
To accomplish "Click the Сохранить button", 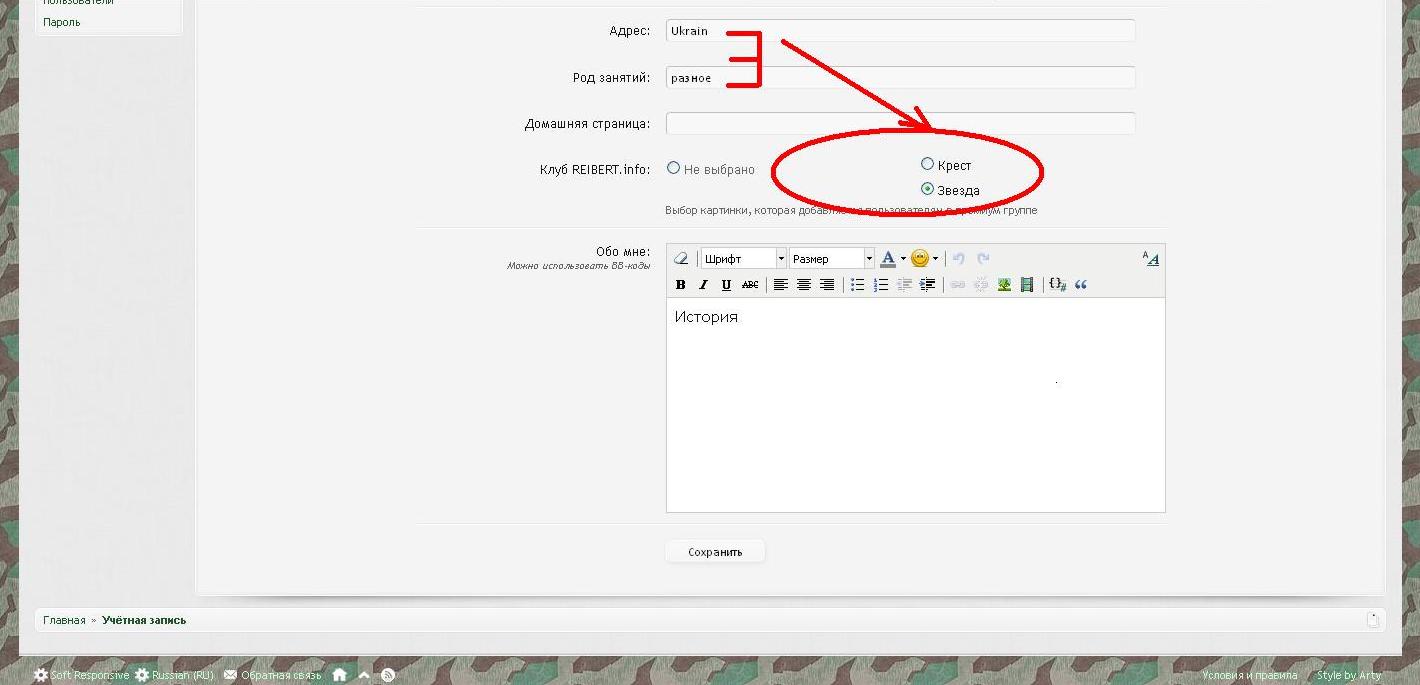I will 715,551.
